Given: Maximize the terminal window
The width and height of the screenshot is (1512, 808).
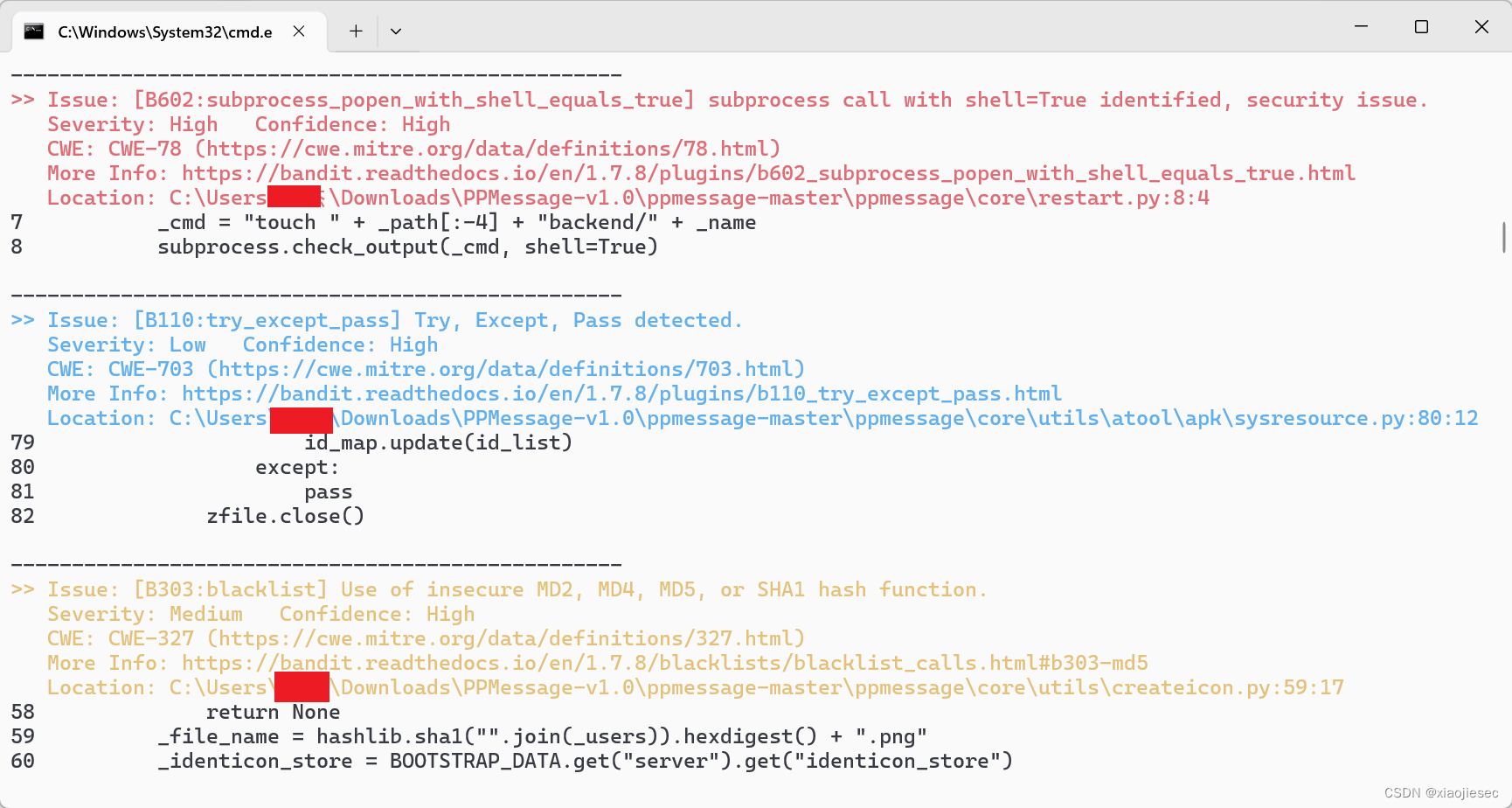Looking at the screenshot, I should point(1421,27).
